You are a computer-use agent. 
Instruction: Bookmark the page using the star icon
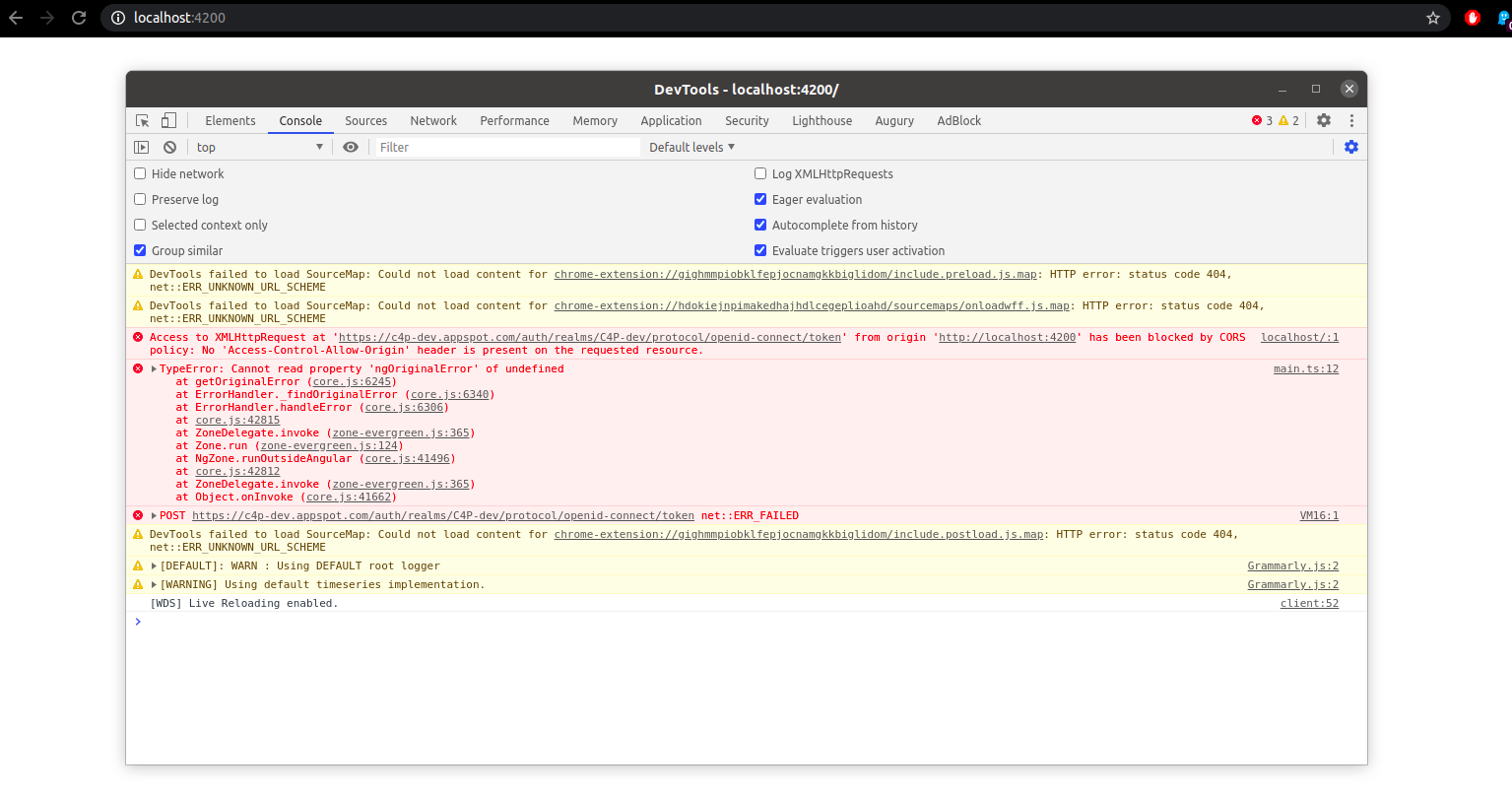pos(1433,18)
